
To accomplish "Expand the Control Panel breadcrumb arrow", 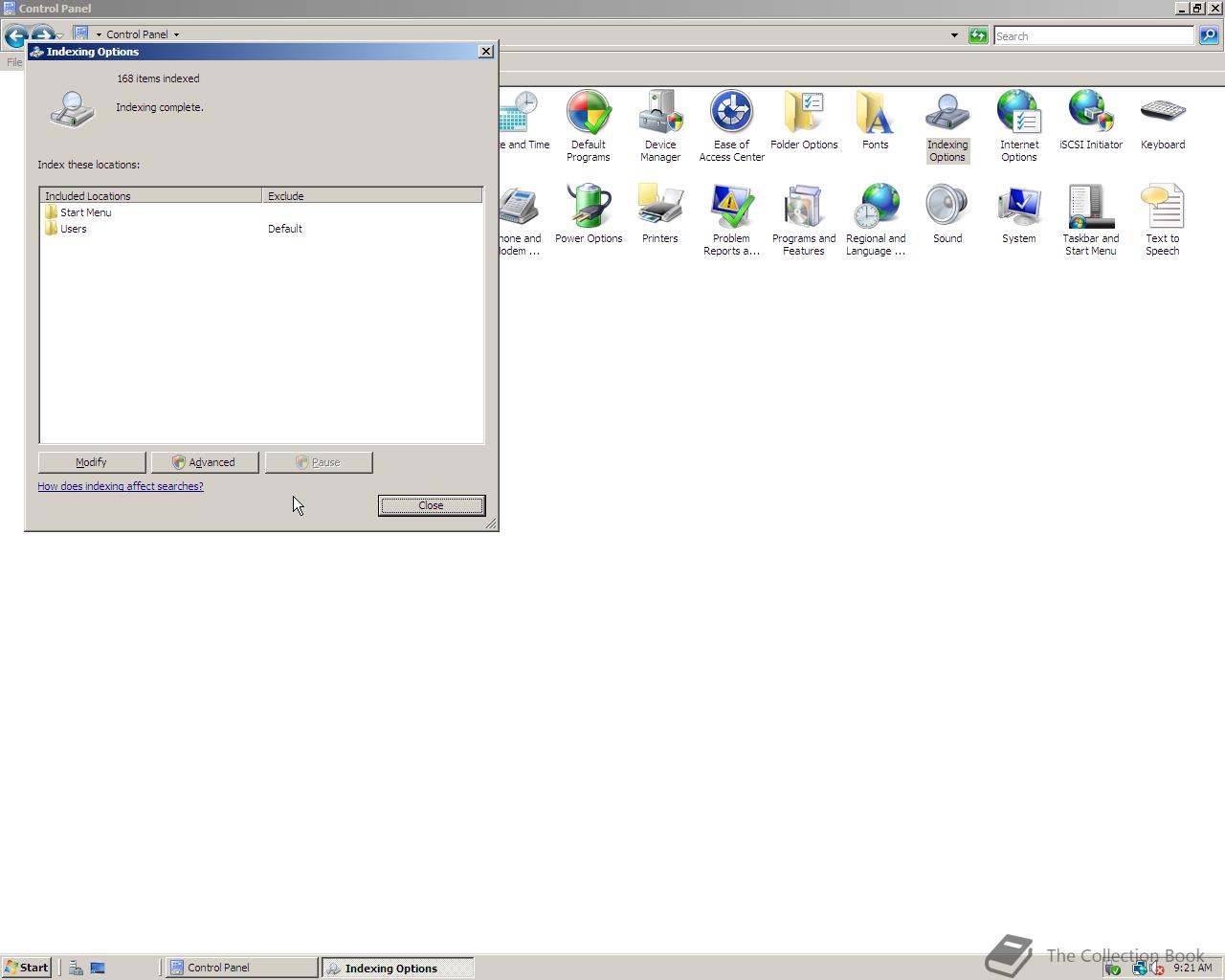I will 176,34.
